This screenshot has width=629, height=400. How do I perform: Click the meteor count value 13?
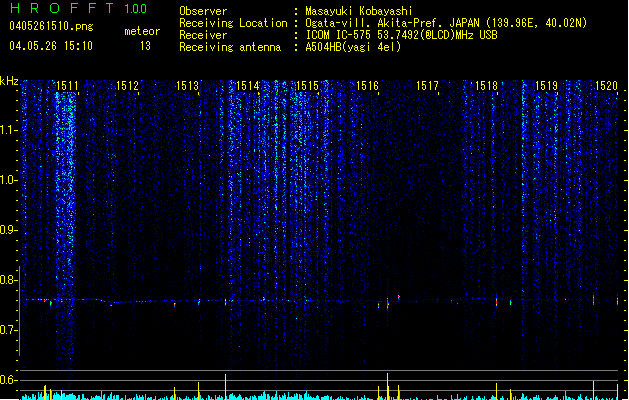[x=145, y=46]
